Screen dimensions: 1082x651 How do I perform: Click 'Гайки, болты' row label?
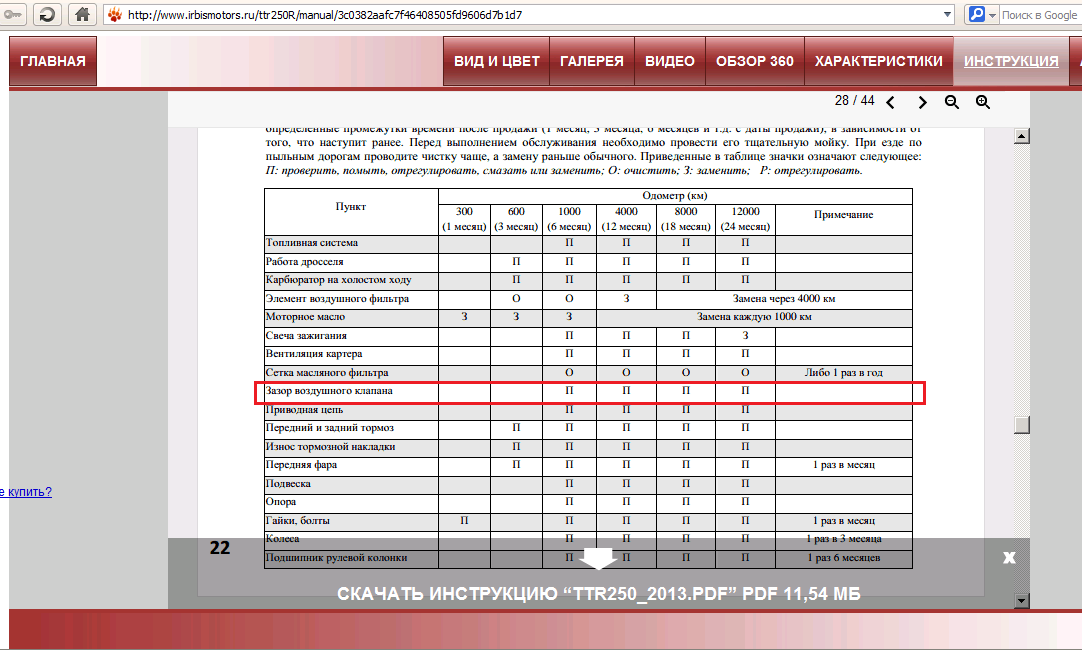pyautogui.click(x=297, y=521)
